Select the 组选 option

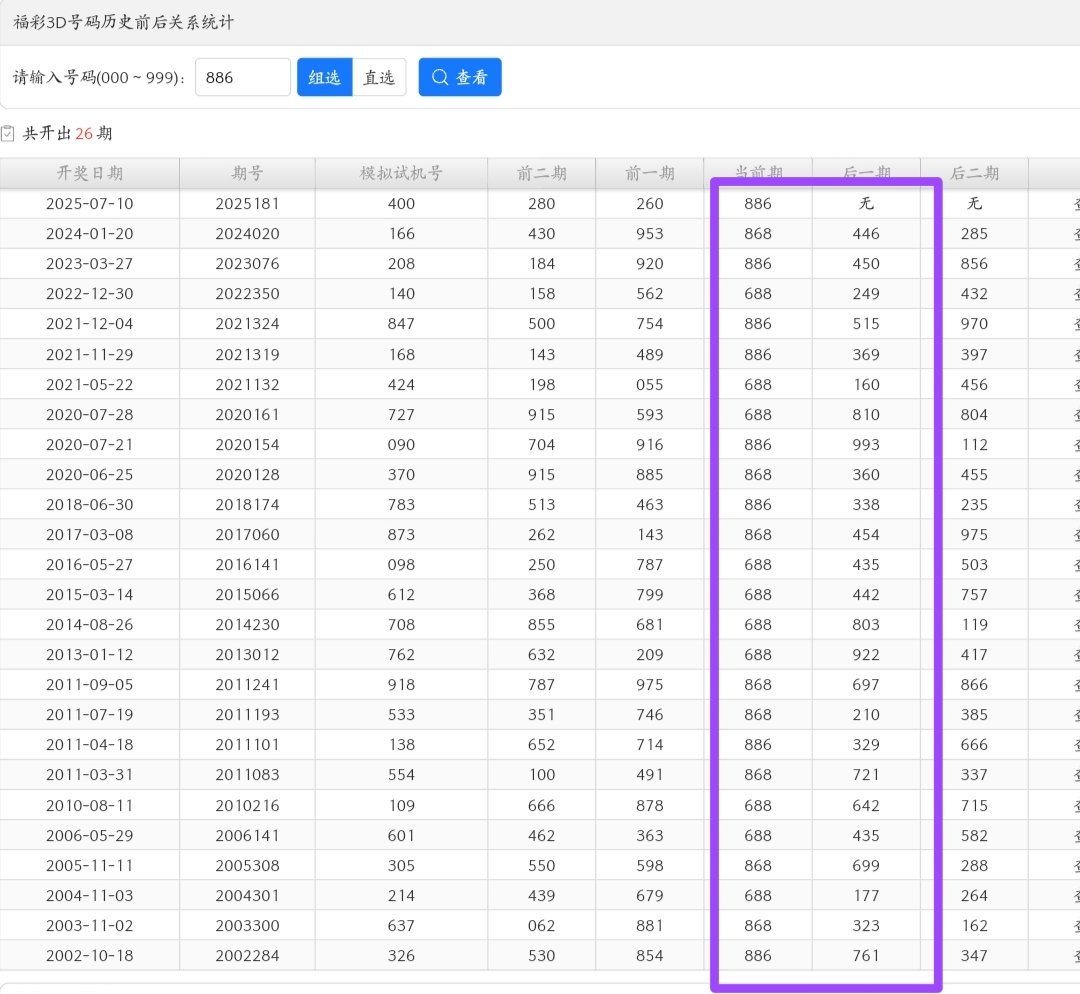click(324, 77)
